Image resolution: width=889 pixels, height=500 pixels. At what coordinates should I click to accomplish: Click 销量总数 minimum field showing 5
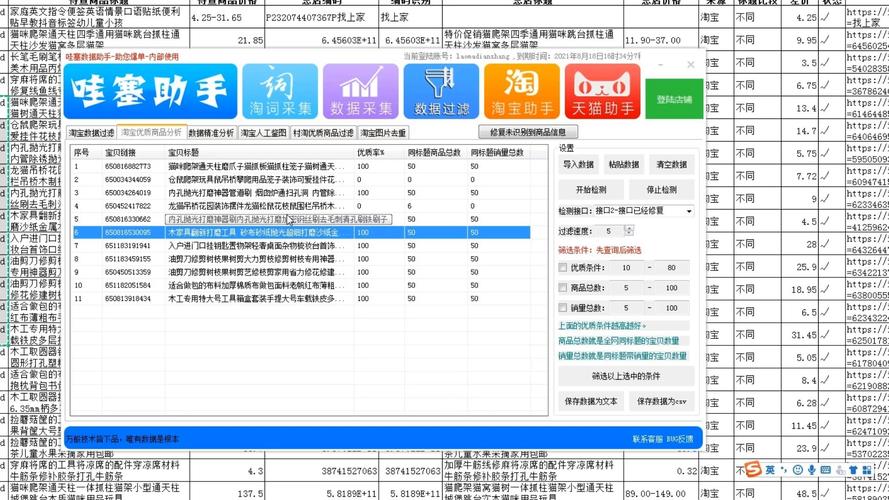pyautogui.click(x=626, y=308)
